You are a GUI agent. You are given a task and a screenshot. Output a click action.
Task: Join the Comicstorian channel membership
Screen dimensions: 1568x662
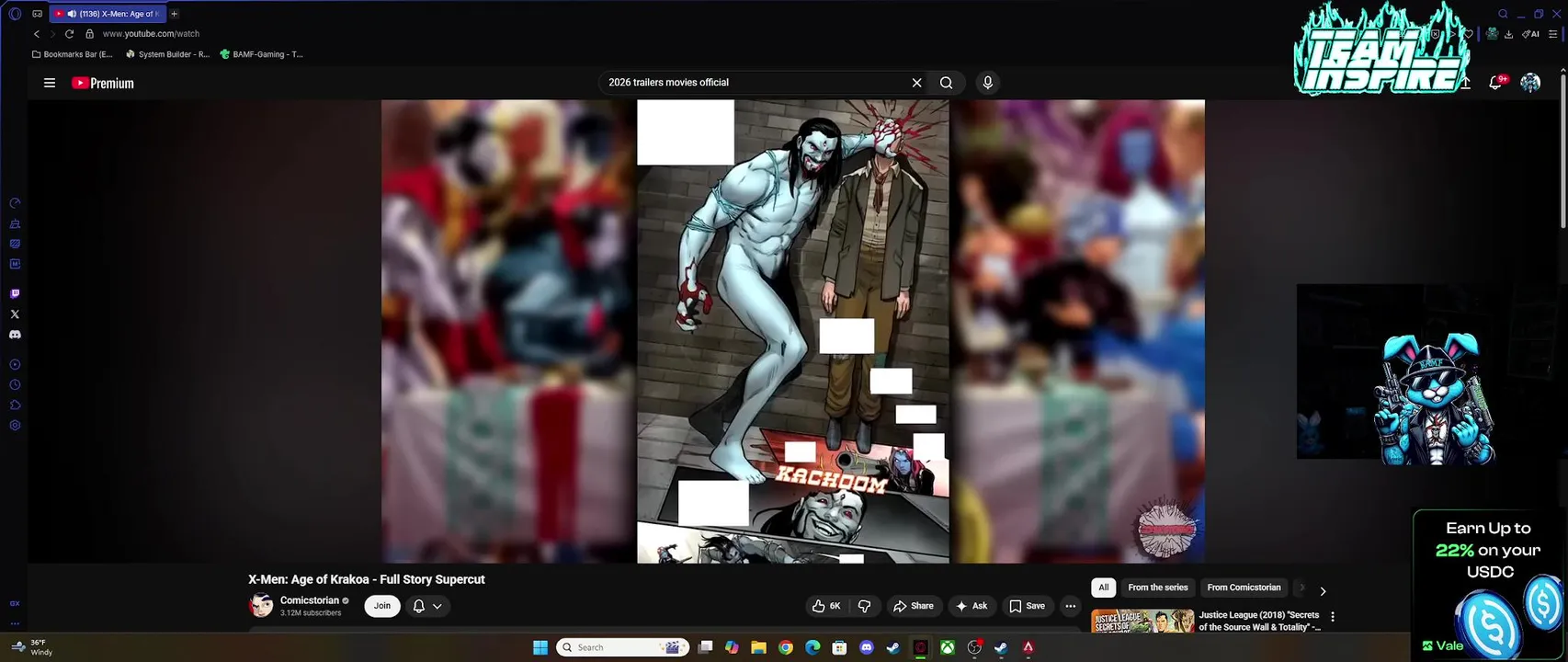click(382, 606)
